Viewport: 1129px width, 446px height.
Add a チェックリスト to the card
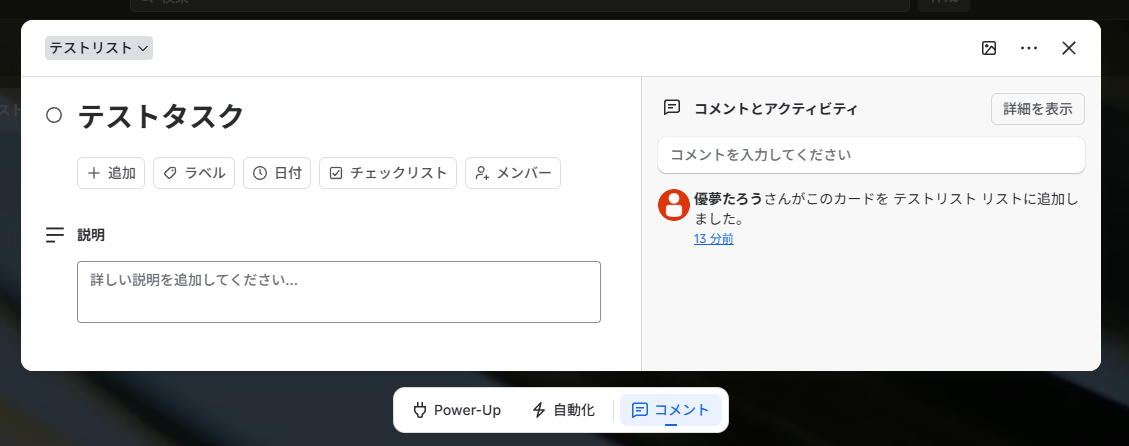(x=387, y=173)
